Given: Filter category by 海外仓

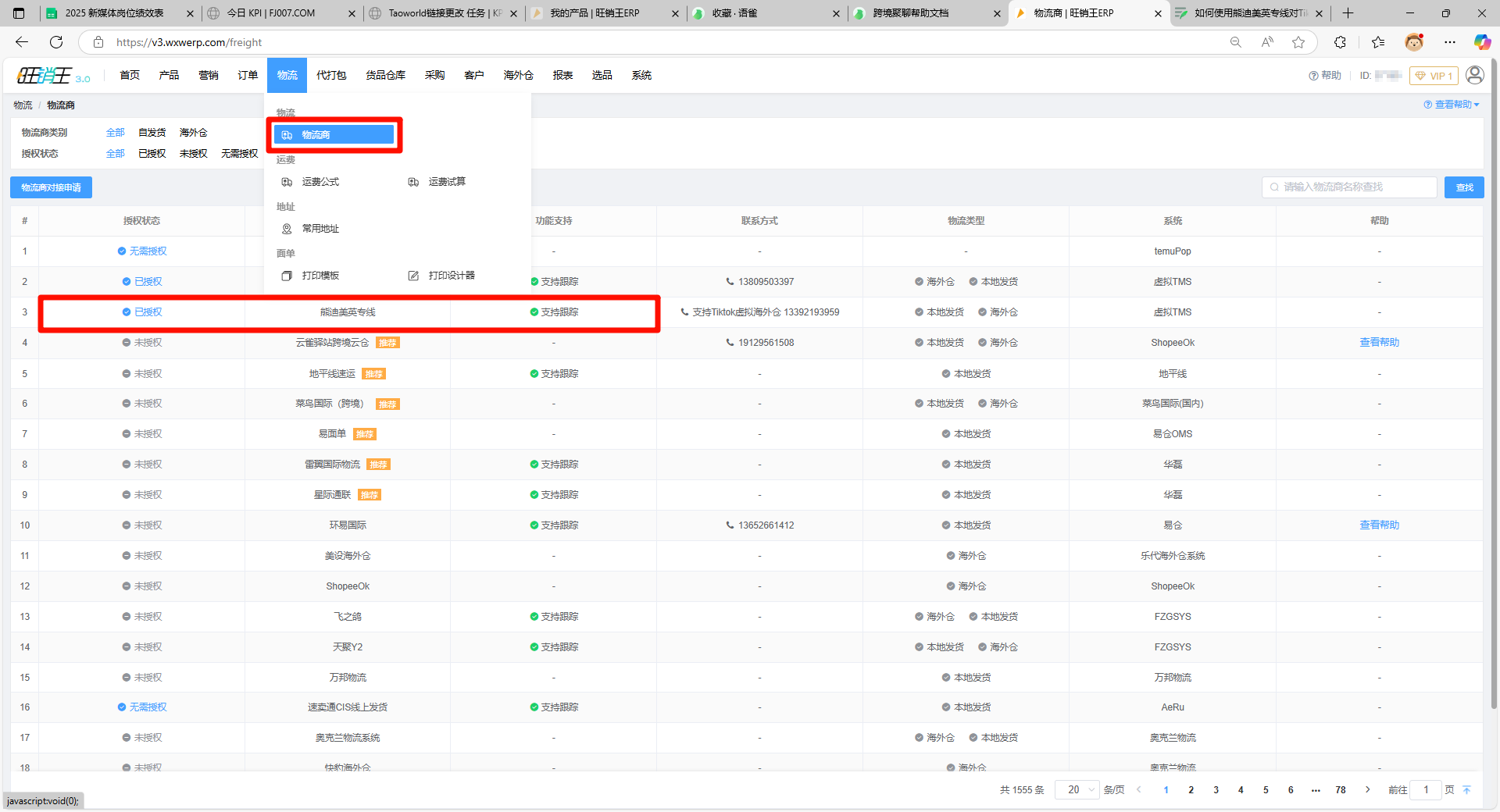Looking at the screenshot, I should click(194, 133).
